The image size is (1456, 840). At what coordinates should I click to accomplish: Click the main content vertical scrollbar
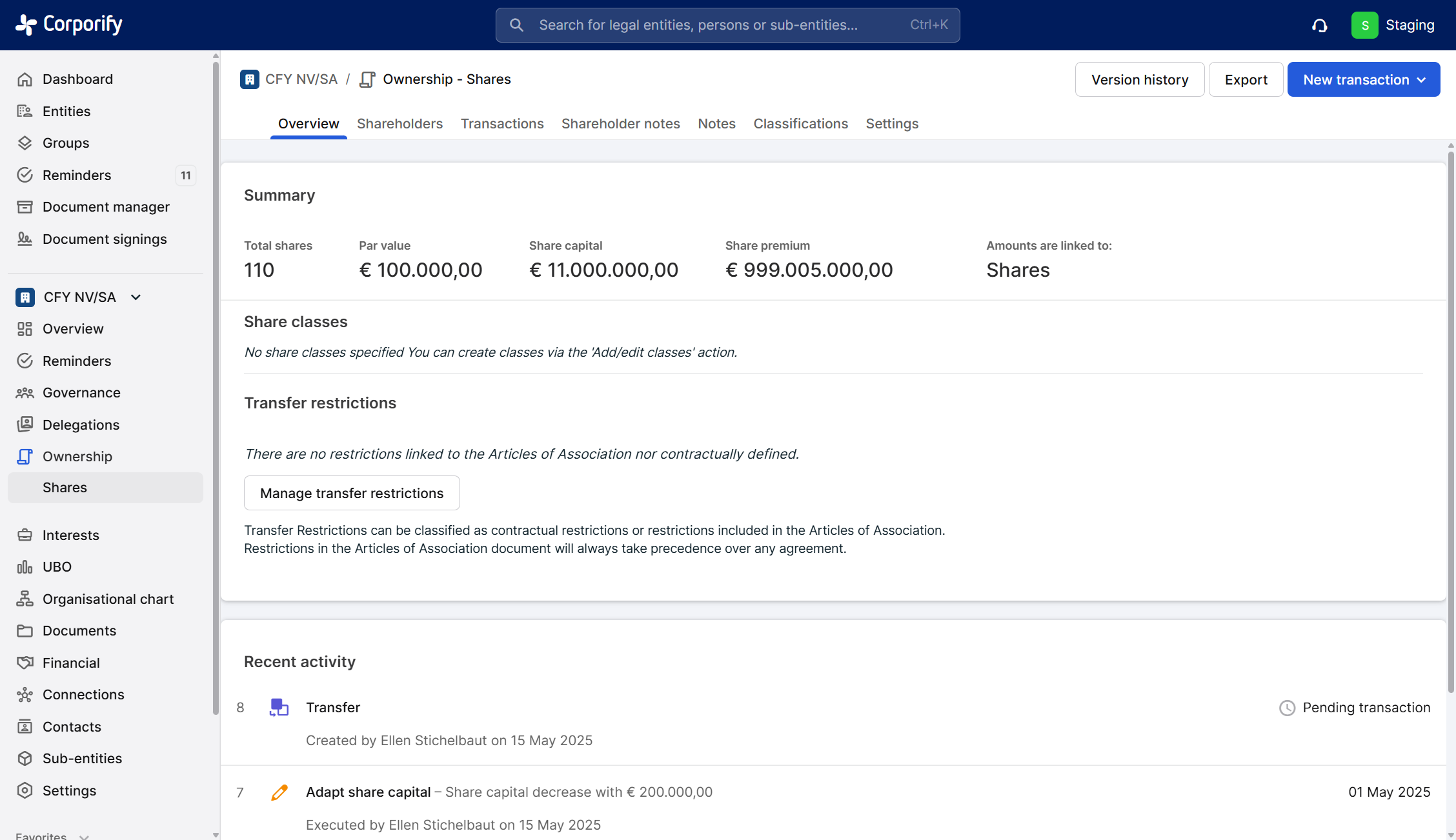click(1450, 419)
